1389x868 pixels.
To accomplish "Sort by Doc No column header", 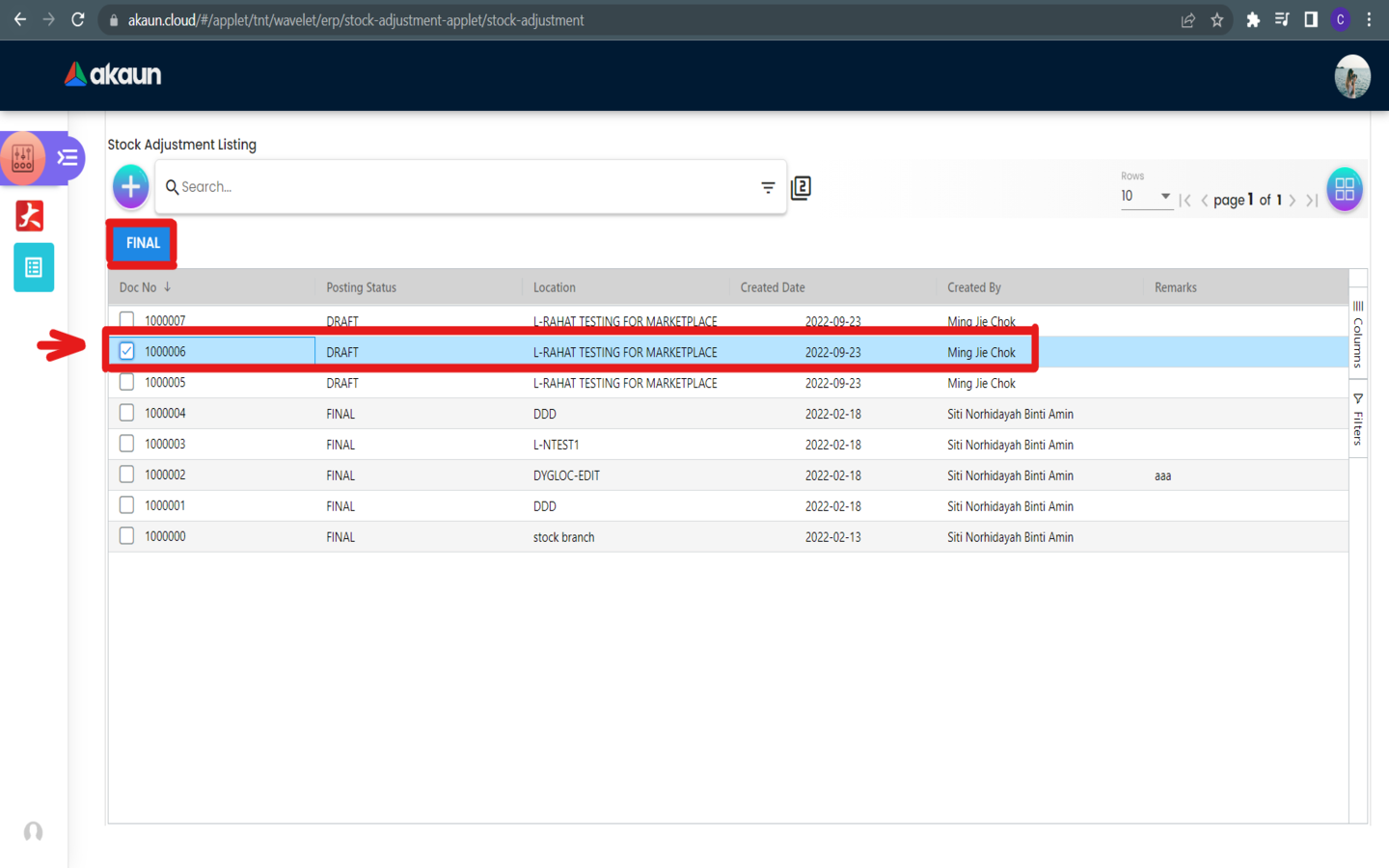I will [x=138, y=287].
